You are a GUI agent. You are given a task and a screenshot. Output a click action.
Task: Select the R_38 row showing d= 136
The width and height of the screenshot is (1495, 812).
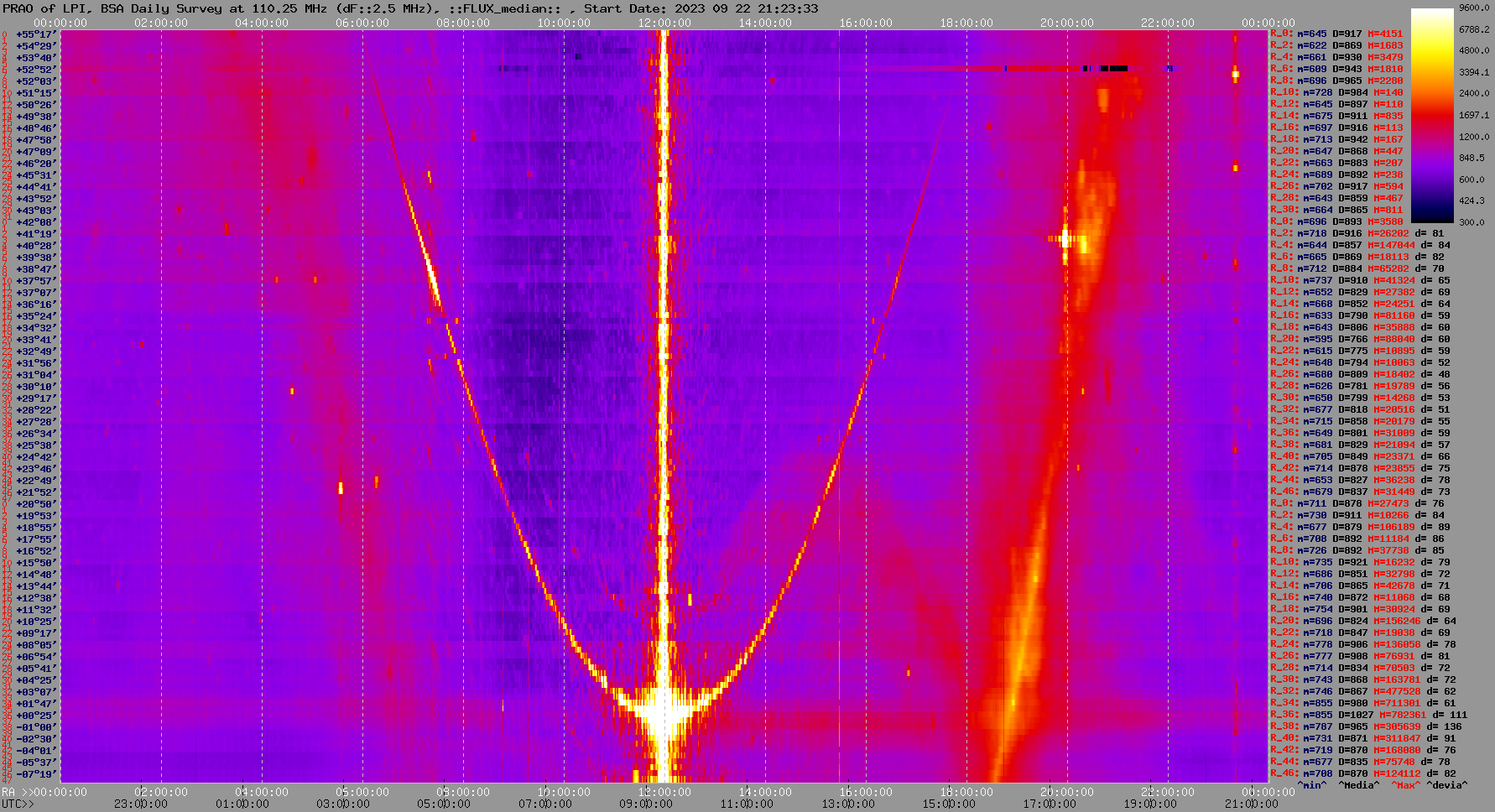tap(1366, 727)
